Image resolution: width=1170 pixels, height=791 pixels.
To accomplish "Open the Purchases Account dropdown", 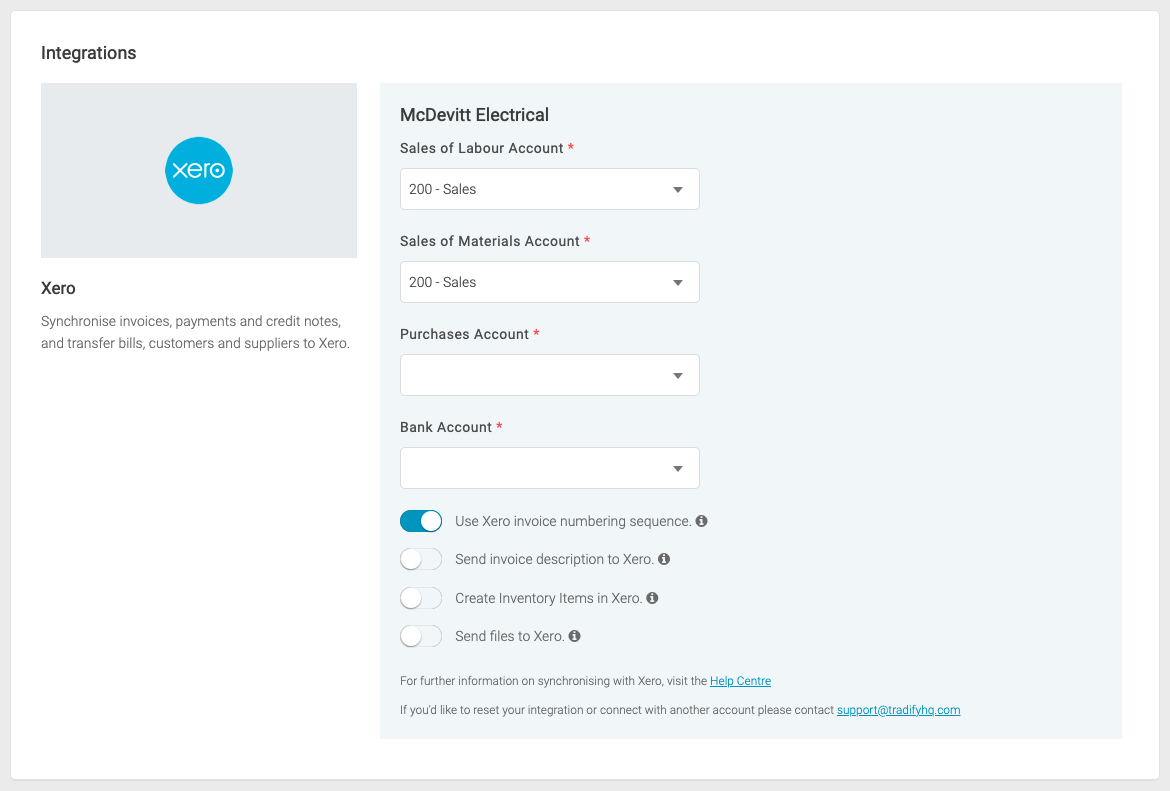I will coord(549,375).
